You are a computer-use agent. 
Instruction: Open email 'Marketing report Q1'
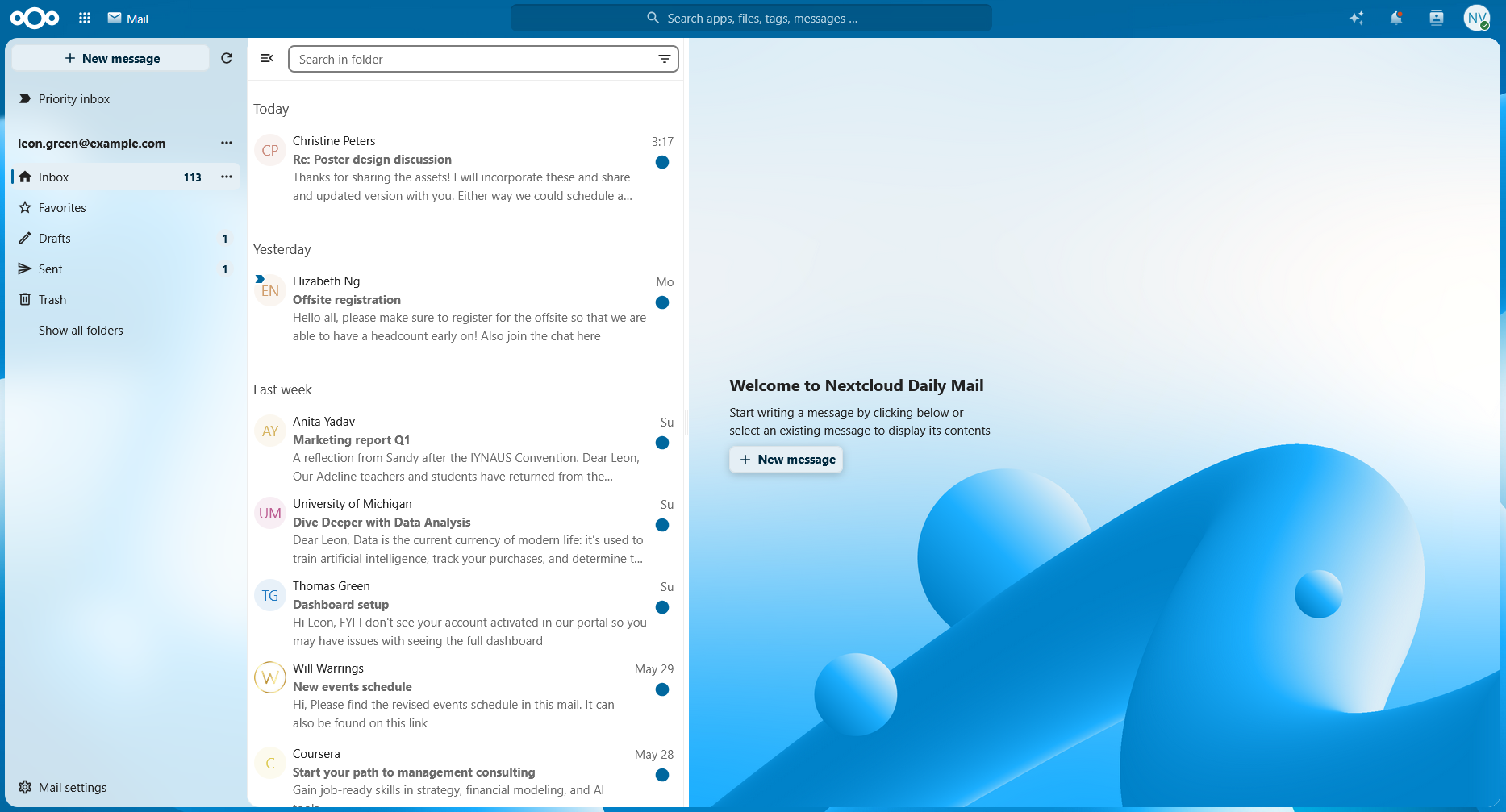click(x=465, y=449)
